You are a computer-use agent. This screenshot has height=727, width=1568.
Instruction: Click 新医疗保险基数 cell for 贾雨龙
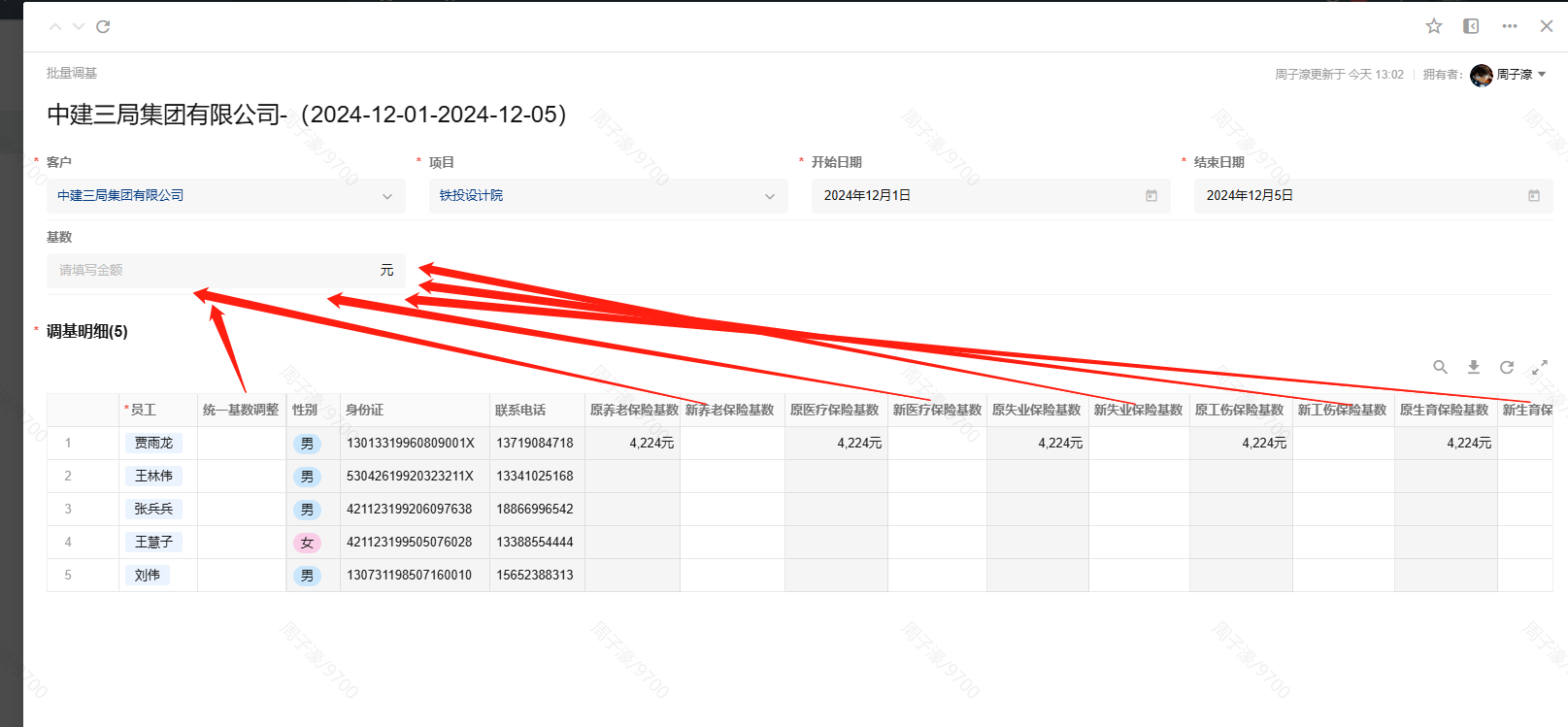(938, 444)
